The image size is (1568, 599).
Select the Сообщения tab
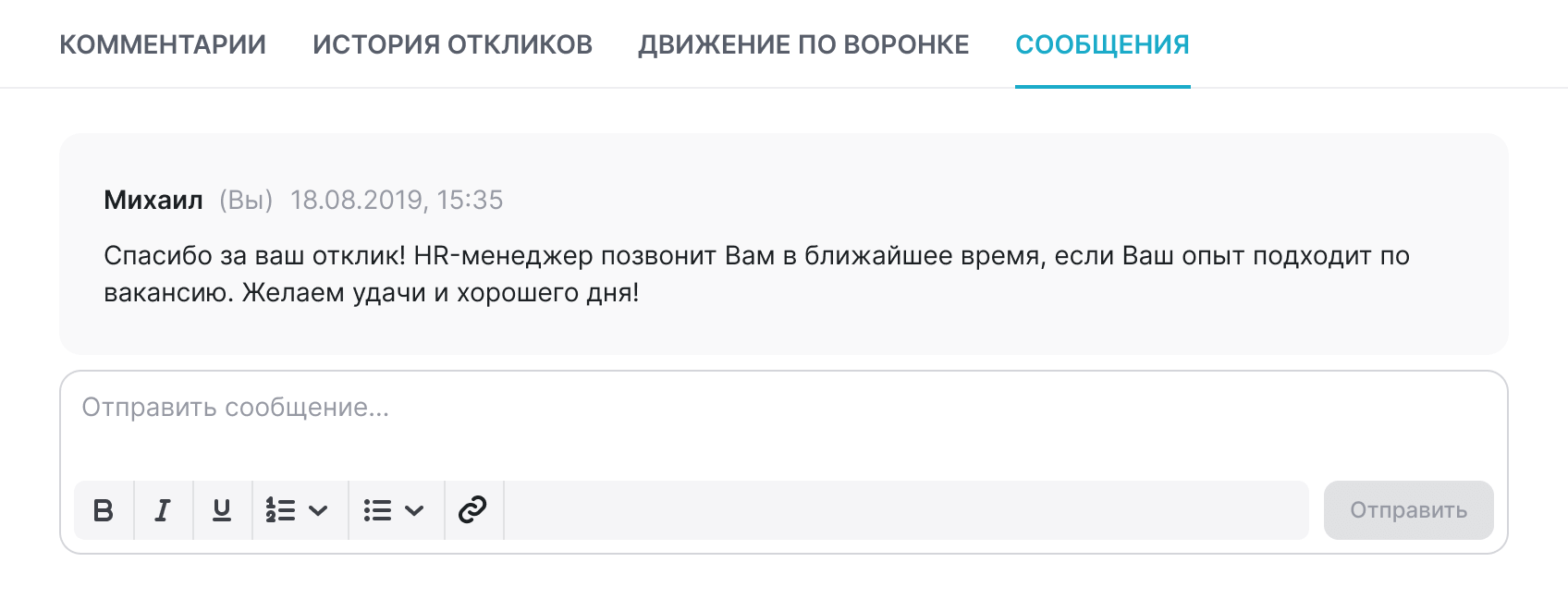(1102, 44)
